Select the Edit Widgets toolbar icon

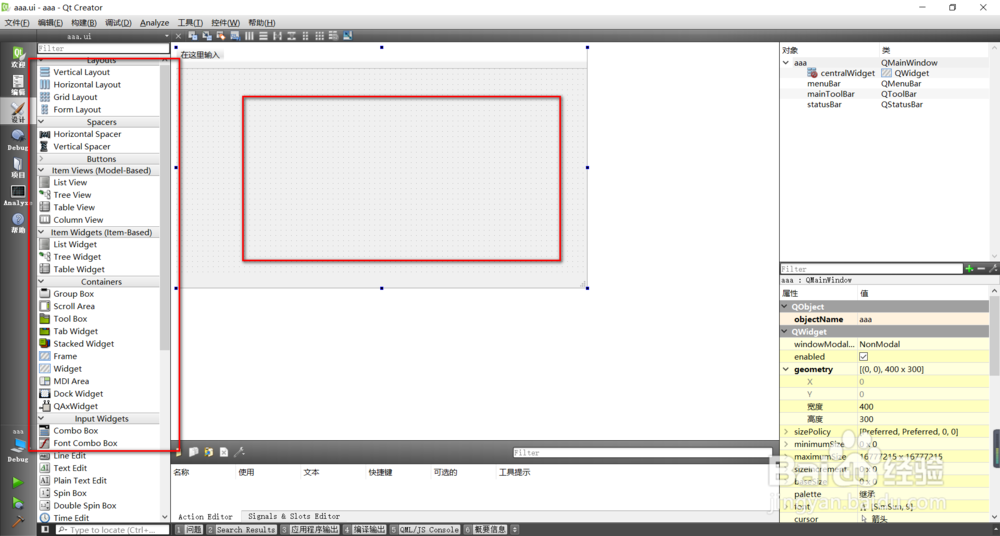pos(193,36)
